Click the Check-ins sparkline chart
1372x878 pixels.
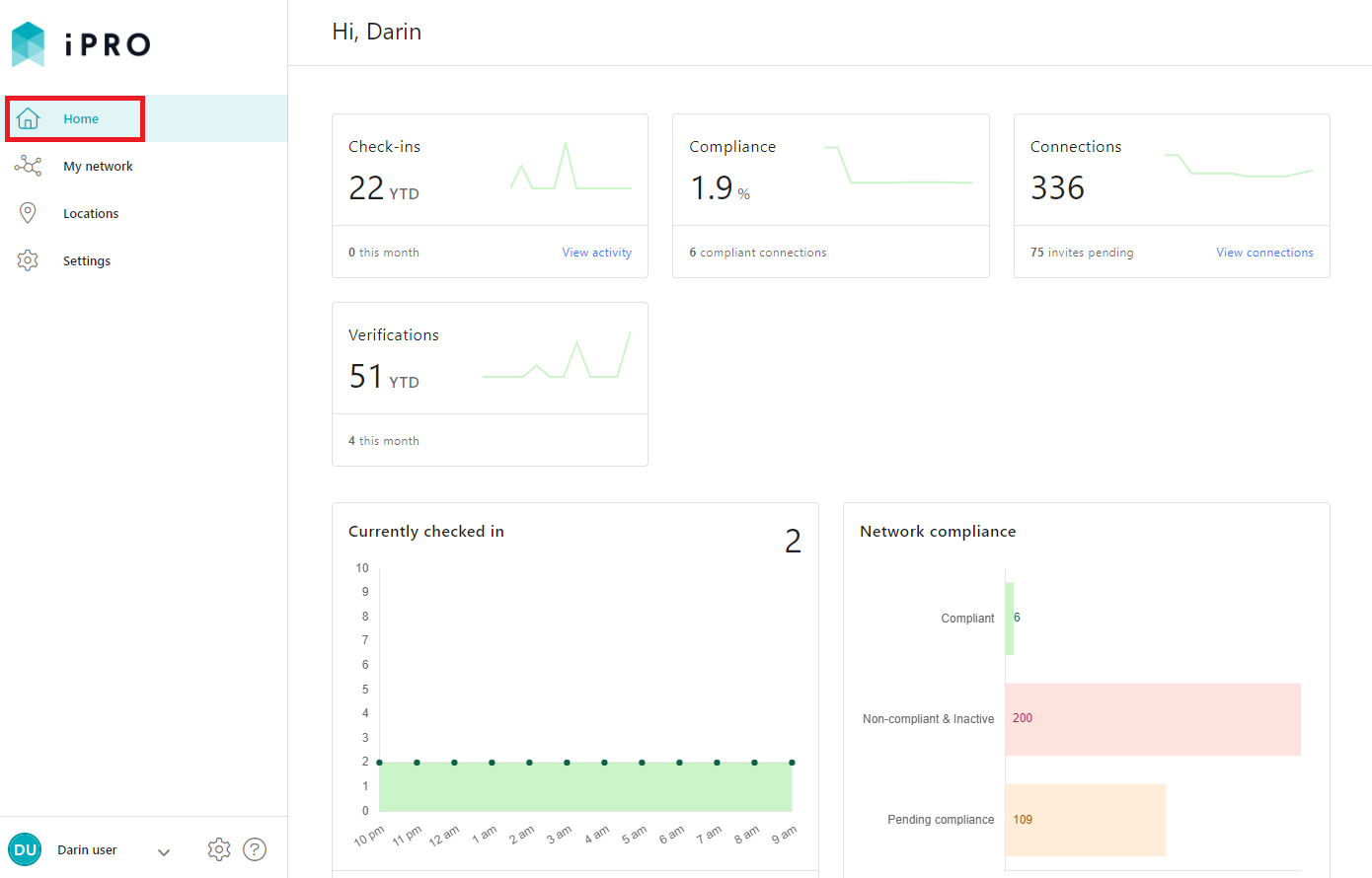coord(571,166)
